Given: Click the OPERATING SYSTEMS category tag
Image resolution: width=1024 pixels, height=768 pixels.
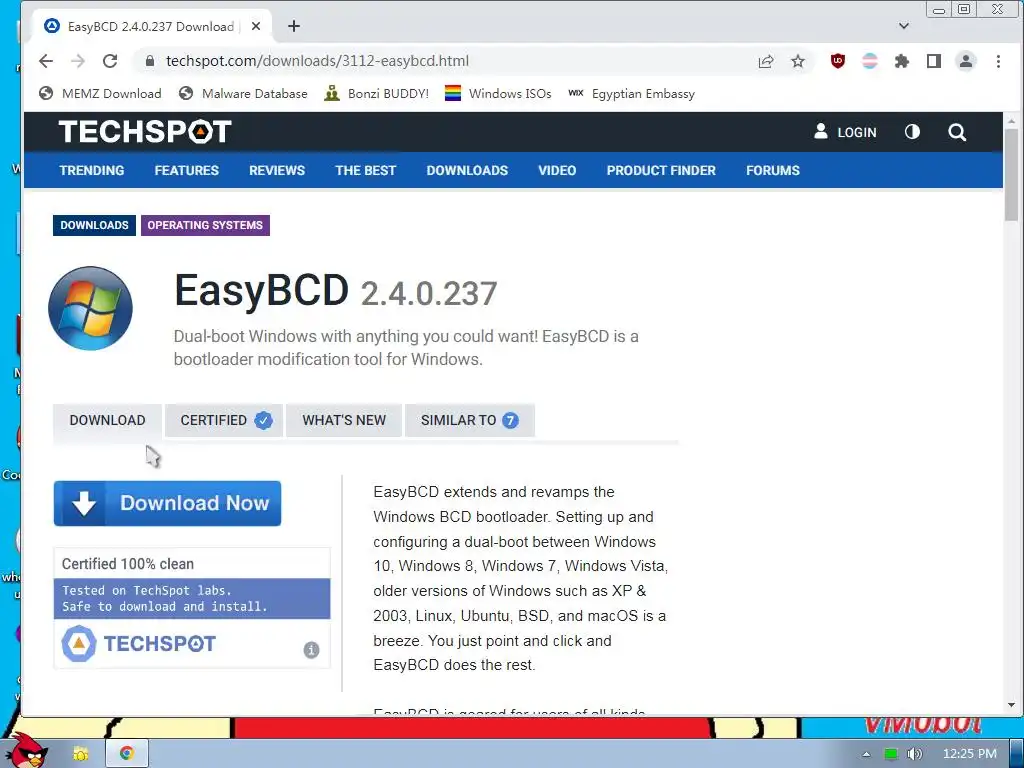Looking at the screenshot, I should coord(205,225).
